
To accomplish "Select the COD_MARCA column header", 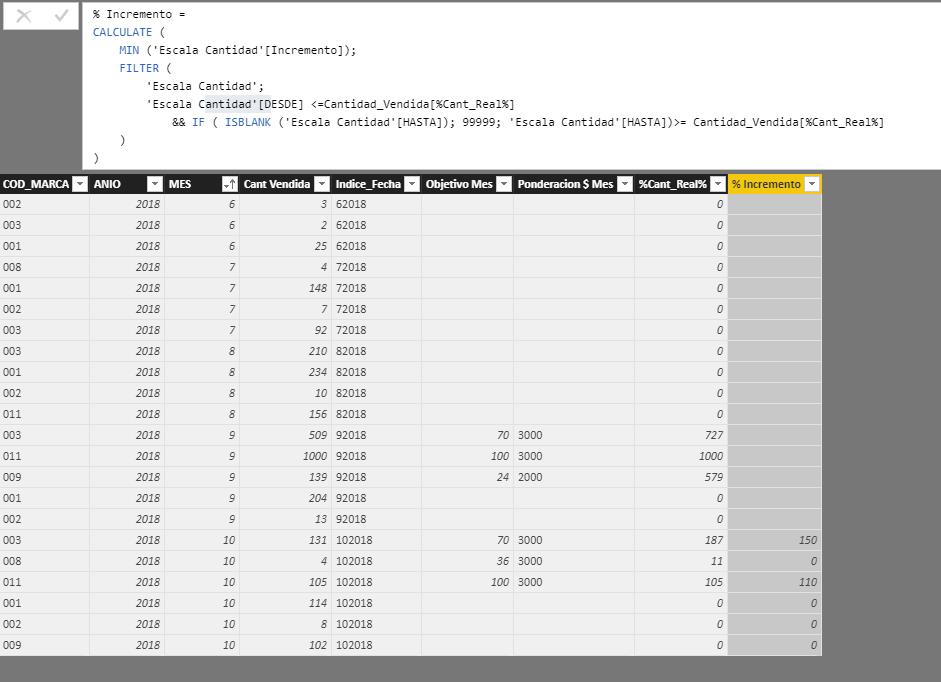I will tap(36, 184).
